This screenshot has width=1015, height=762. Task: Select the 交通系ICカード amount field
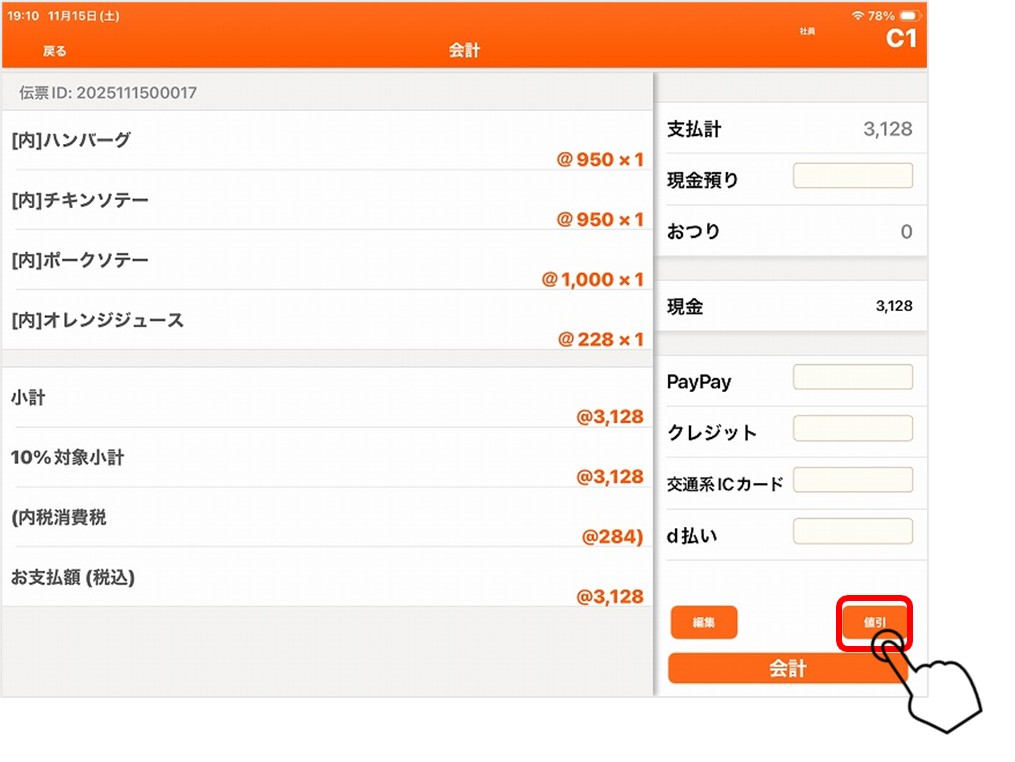click(852, 480)
